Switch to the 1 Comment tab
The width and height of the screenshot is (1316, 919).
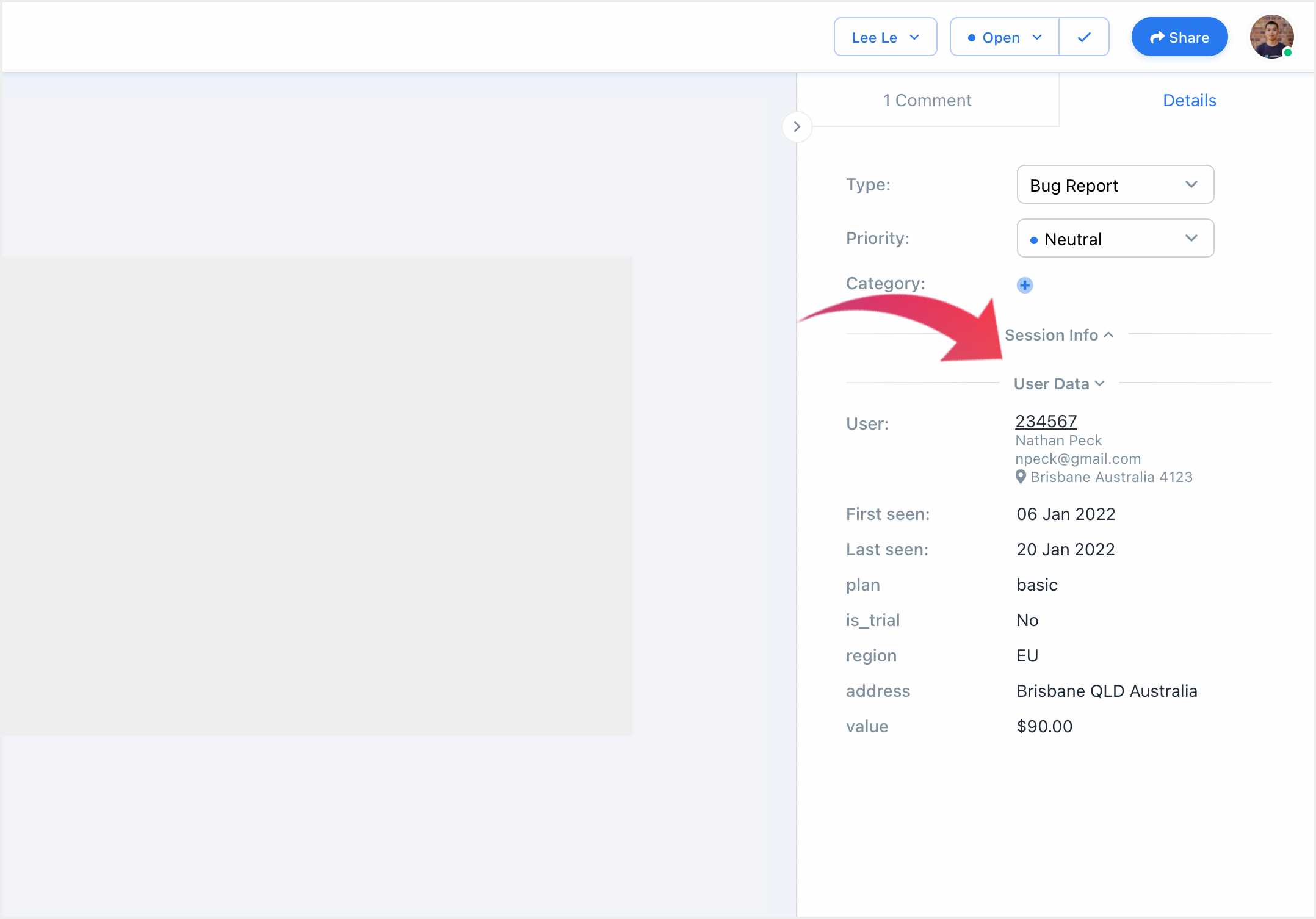click(927, 100)
